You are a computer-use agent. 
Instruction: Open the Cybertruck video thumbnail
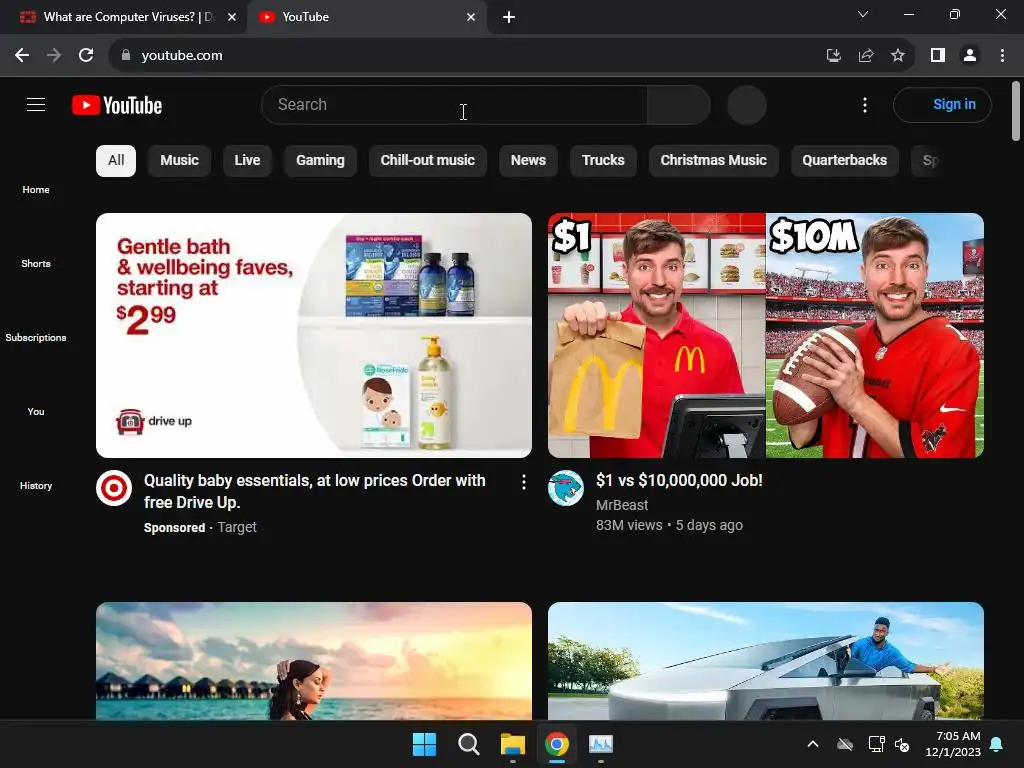pos(766,661)
